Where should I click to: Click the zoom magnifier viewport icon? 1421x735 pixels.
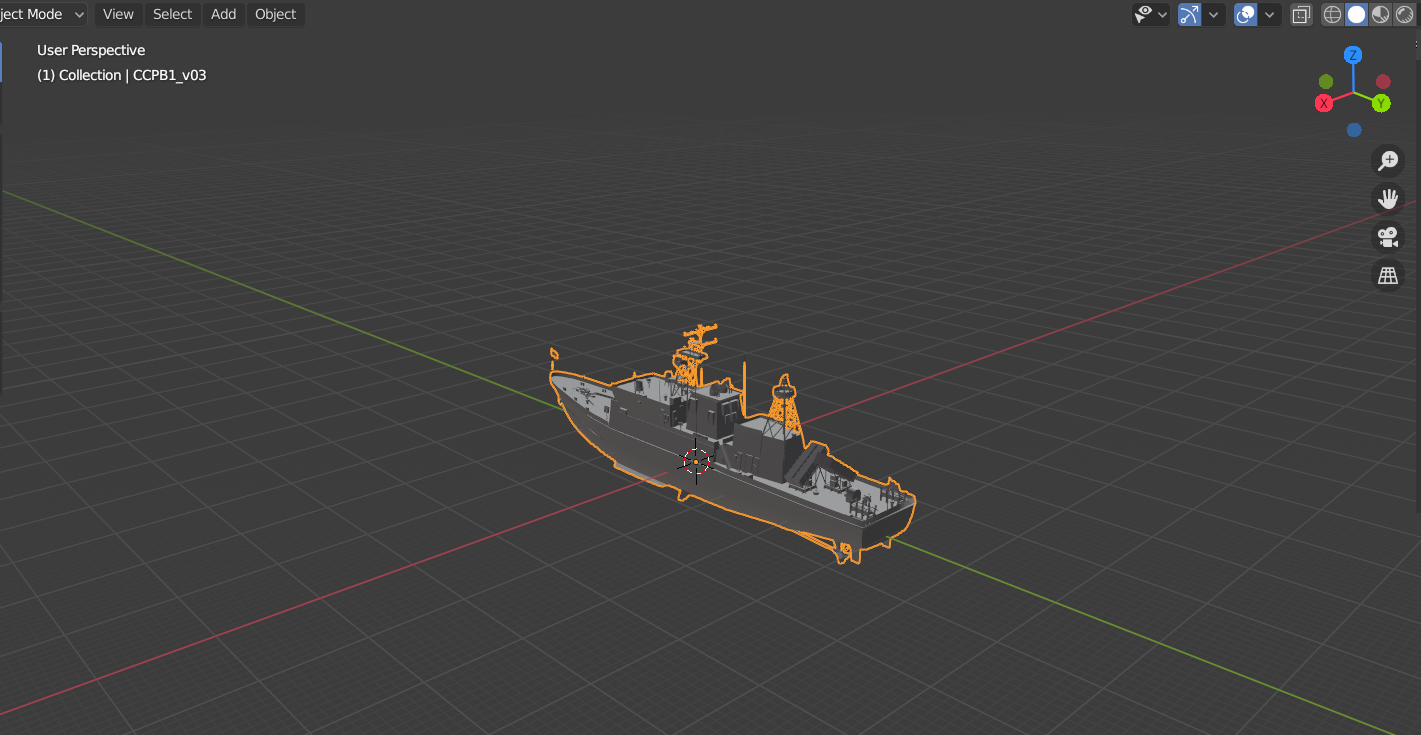coord(1388,160)
